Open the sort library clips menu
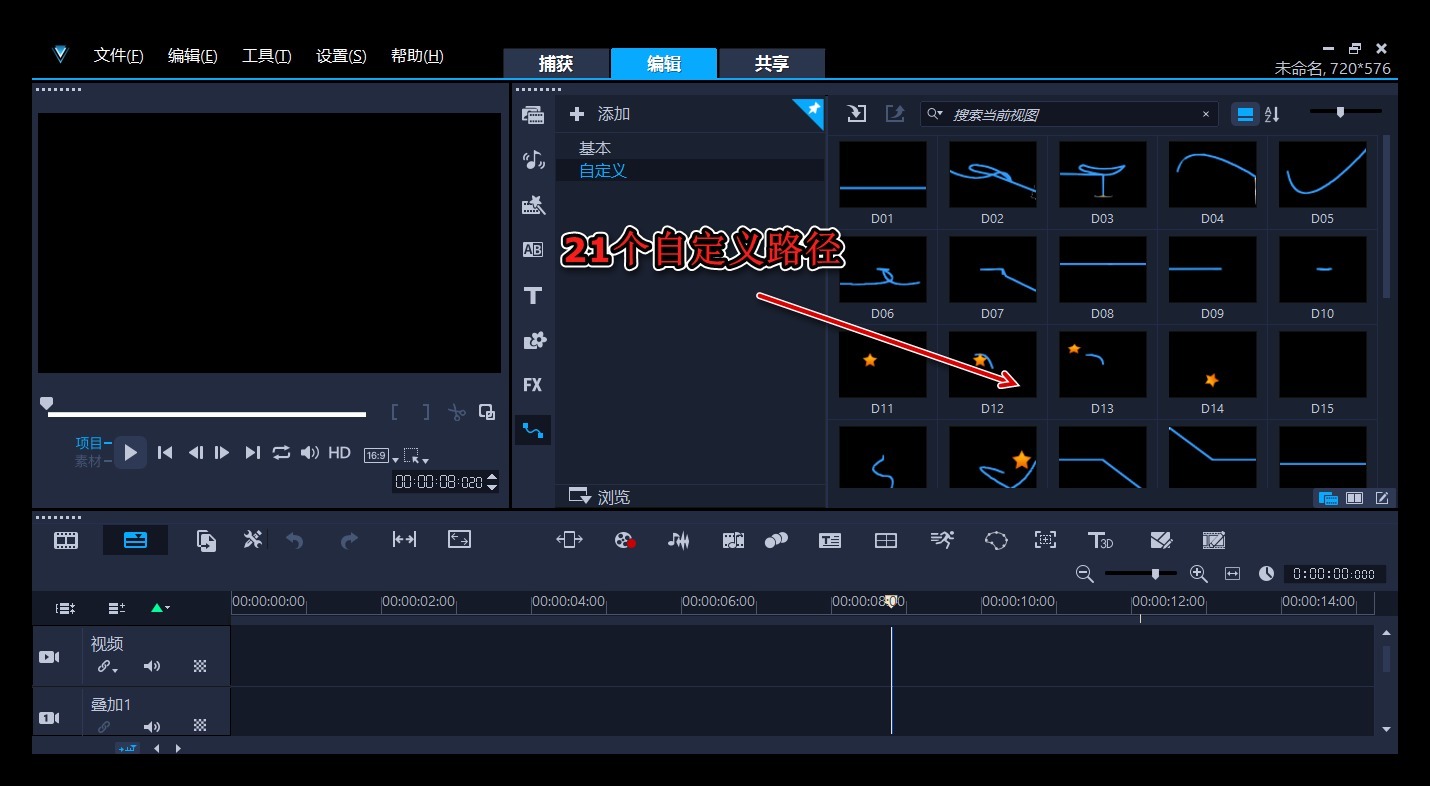 point(1272,114)
